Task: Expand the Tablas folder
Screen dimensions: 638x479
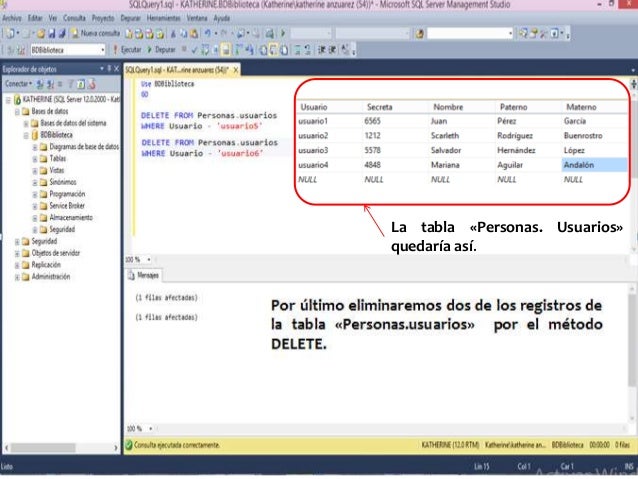Action: tap(35, 159)
